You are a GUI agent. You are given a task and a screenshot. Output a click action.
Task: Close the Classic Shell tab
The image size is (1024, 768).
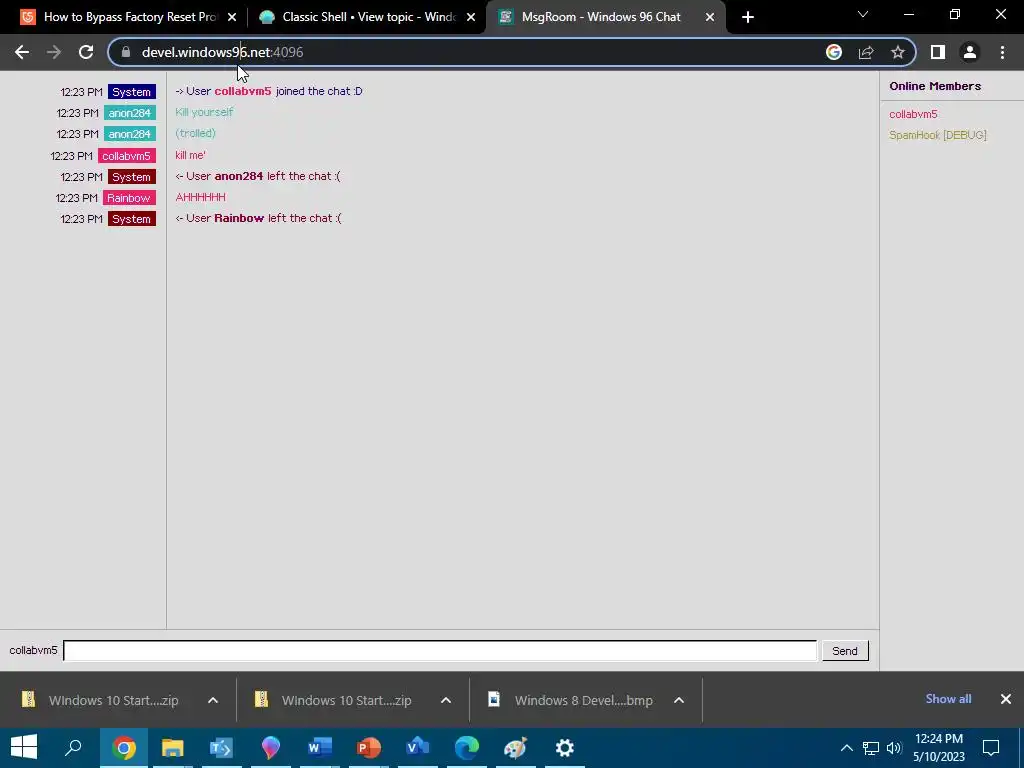[x=471, y=17]
